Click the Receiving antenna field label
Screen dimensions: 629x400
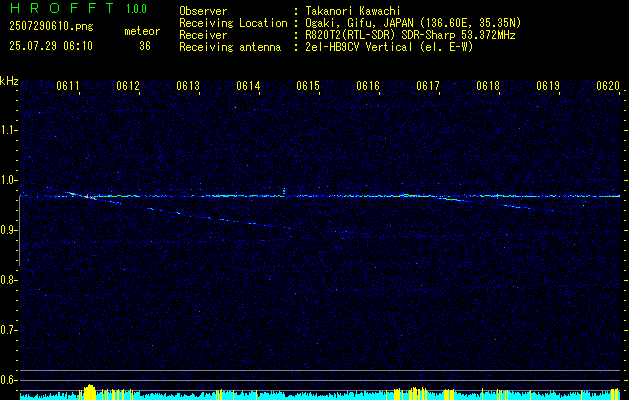pos(230,47)
